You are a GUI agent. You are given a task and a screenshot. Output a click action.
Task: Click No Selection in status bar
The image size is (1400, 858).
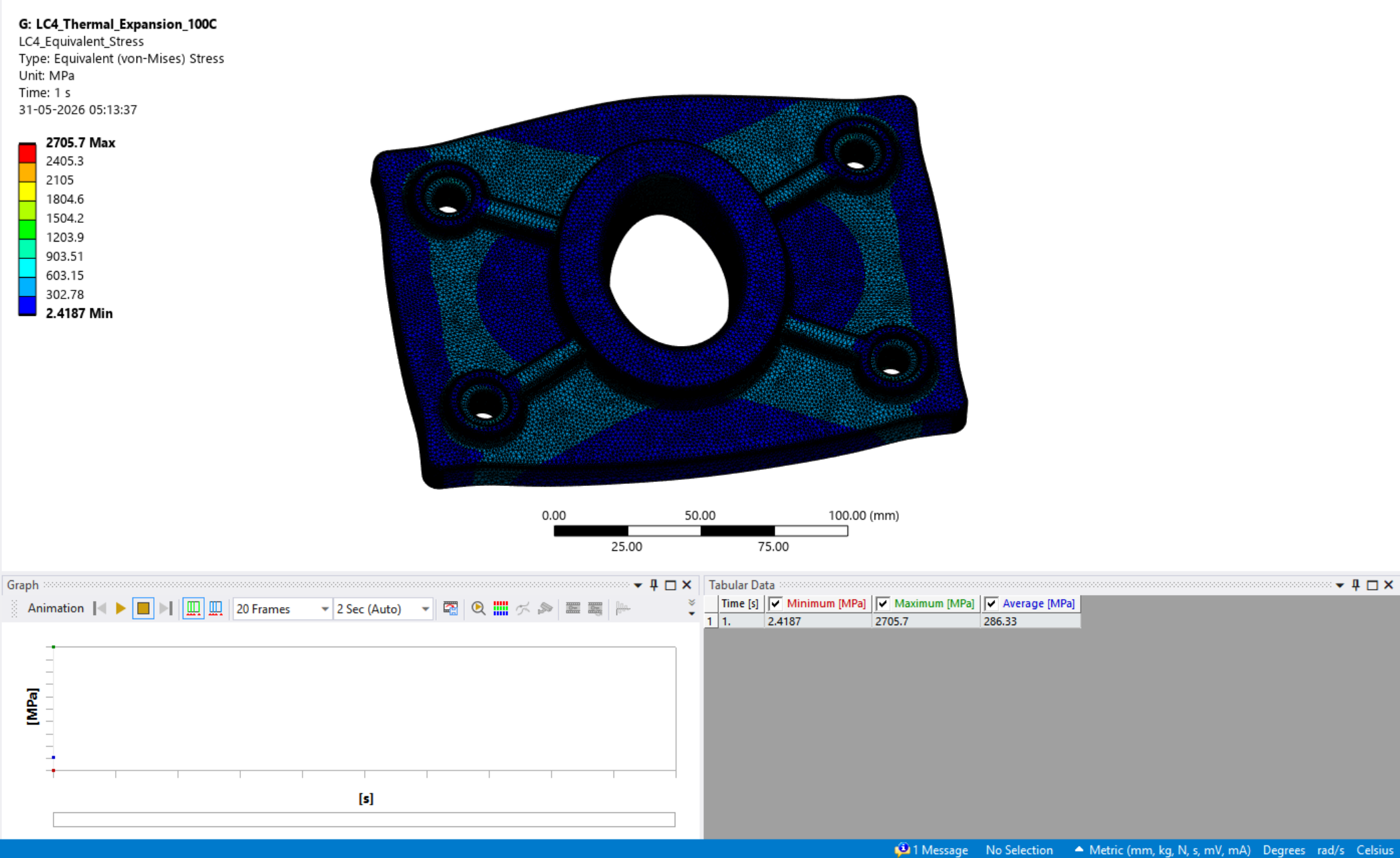[1019, 850]
